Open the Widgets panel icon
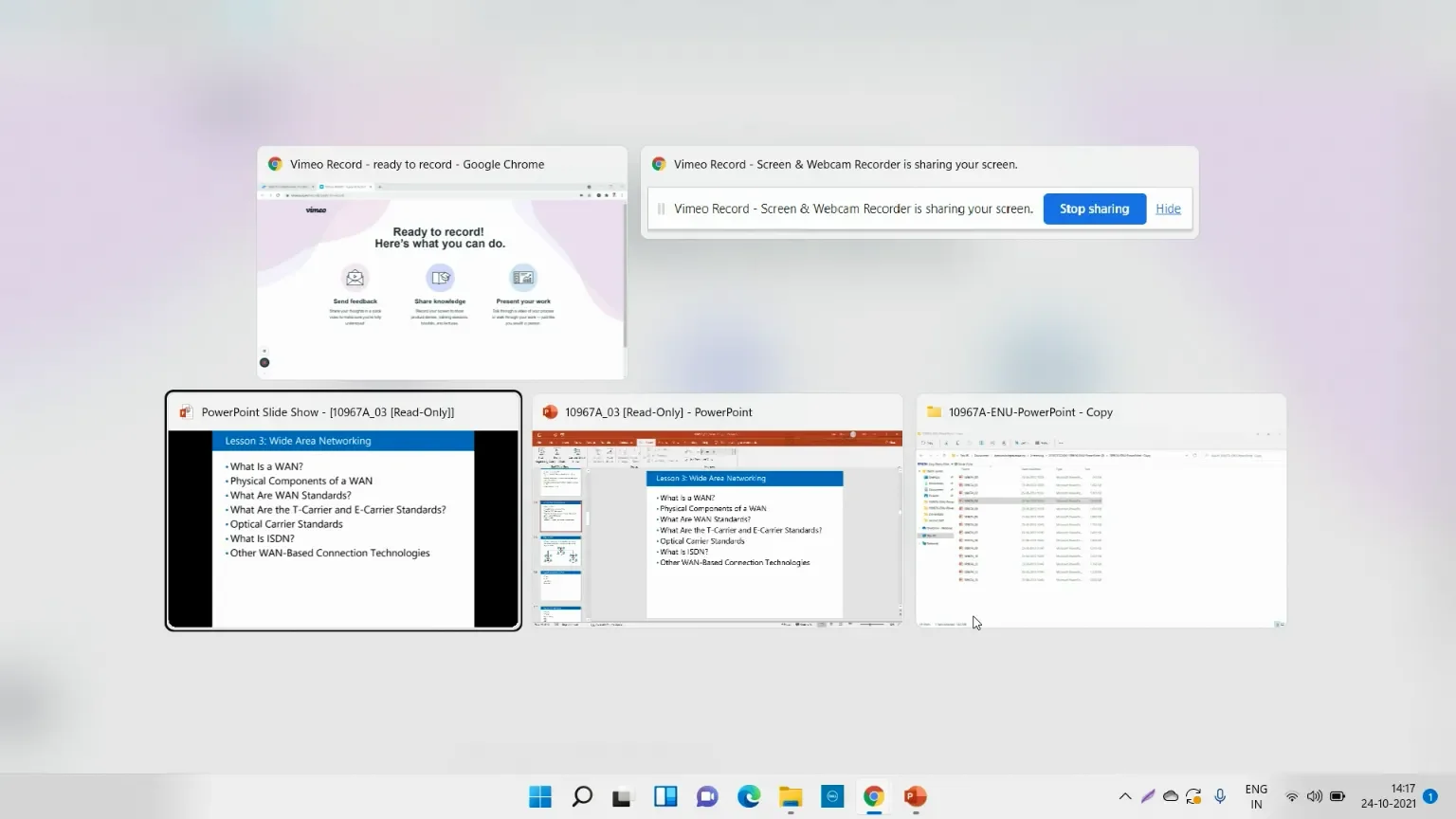The width and height of the screenshot is (1456, 819). pyautogui.click(x=665, y=796)
